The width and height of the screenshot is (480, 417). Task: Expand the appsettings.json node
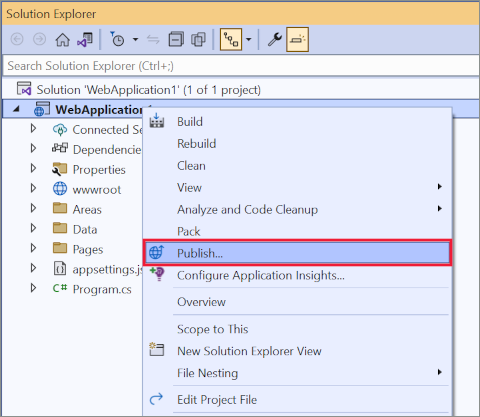(33, 269)
